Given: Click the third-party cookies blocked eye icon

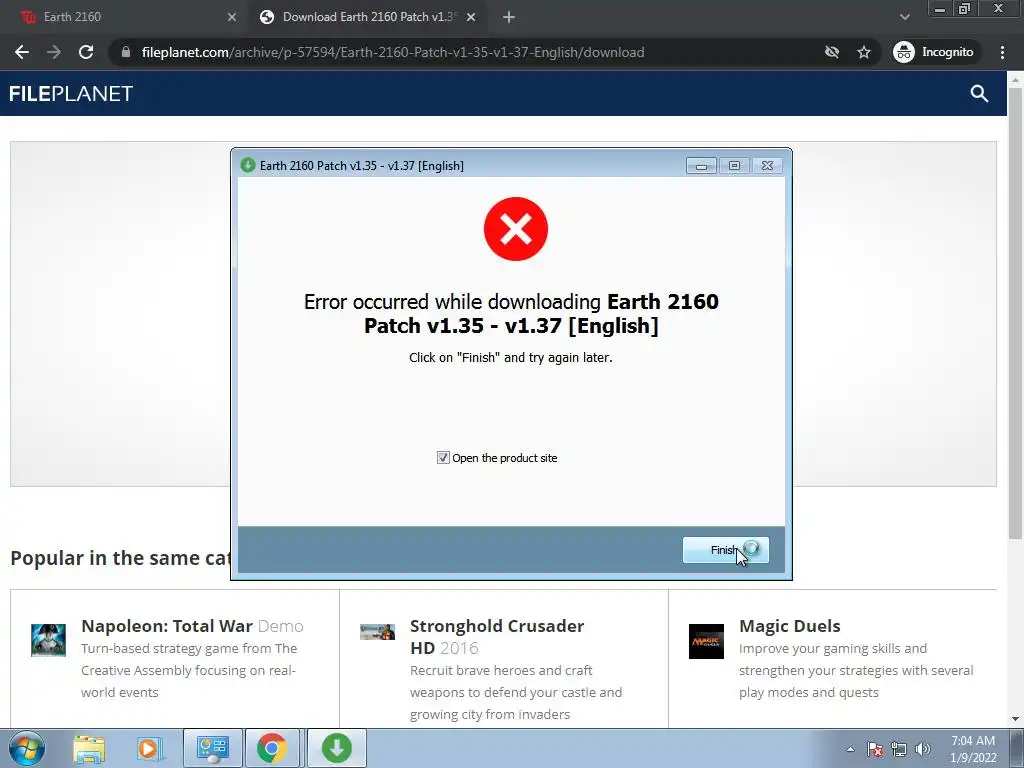Looking at the screenshot, I should (x=831, y=52).
